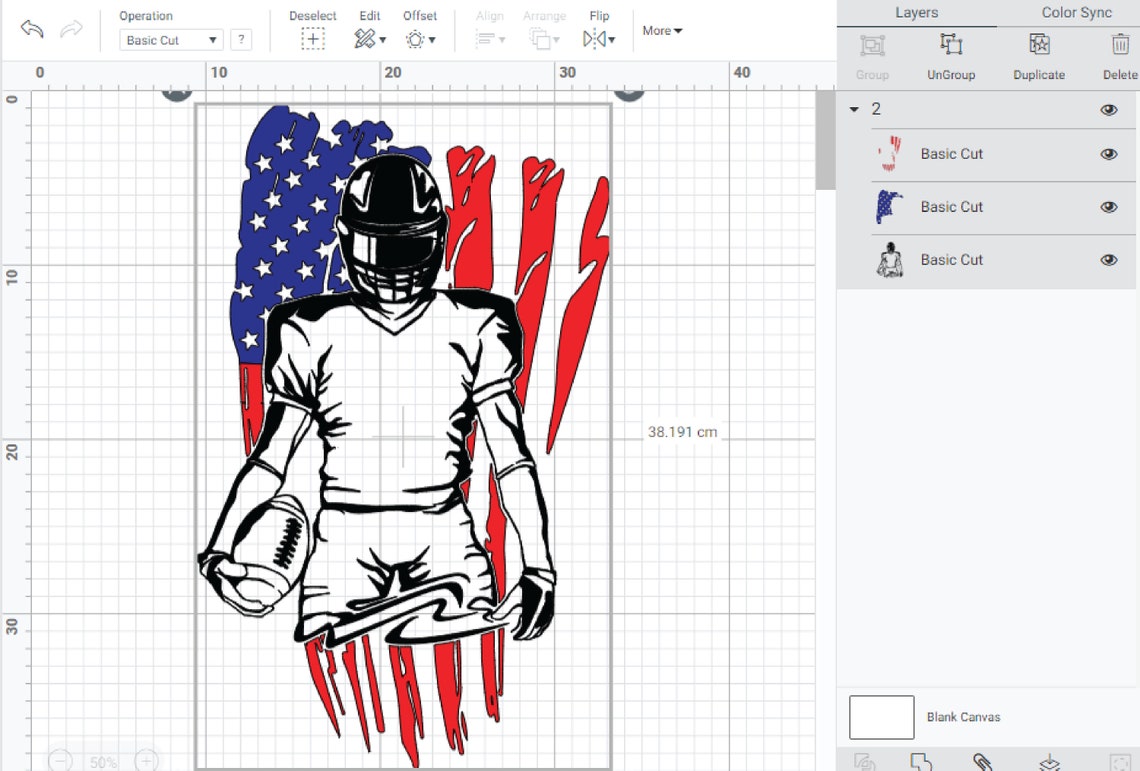Open the Operation dropdown showing Basic Cut
The width and height of the screenshot is (1140, 771).
[x=170, y=39]
